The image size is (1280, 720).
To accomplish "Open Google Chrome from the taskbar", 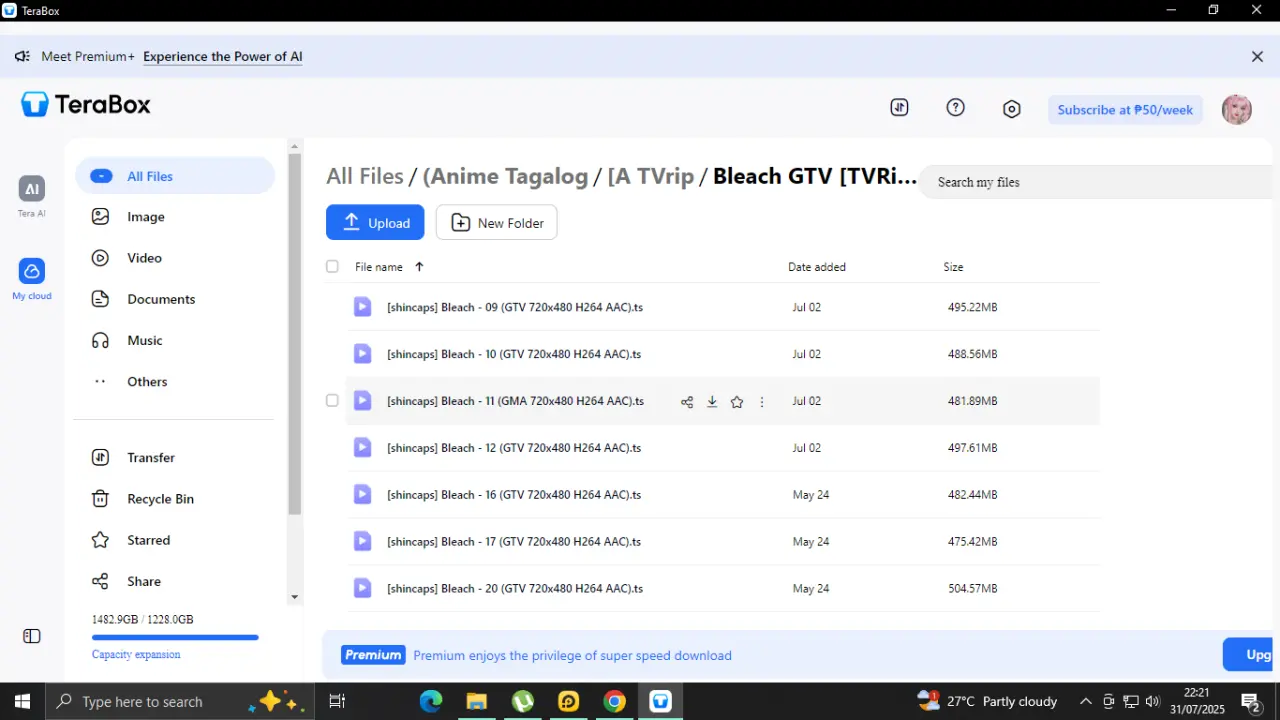I will 615,702.
